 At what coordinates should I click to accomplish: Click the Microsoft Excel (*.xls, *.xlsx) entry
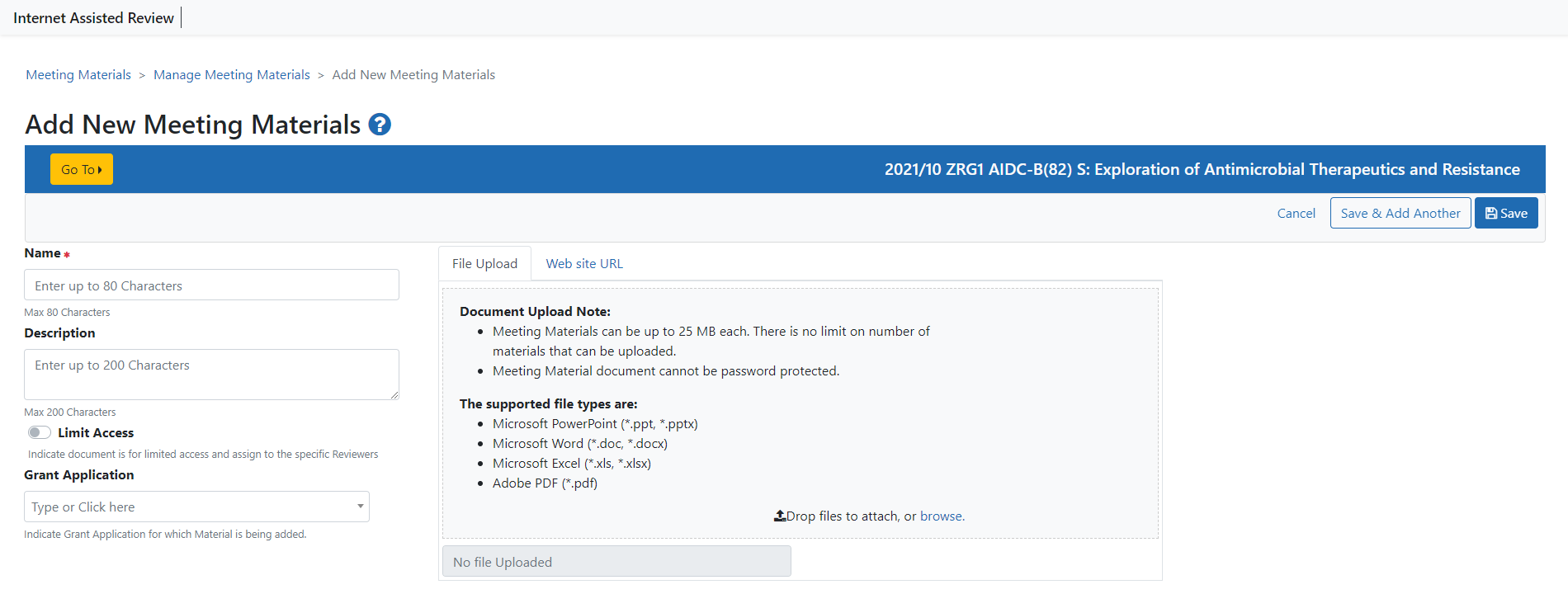[572, 463]
